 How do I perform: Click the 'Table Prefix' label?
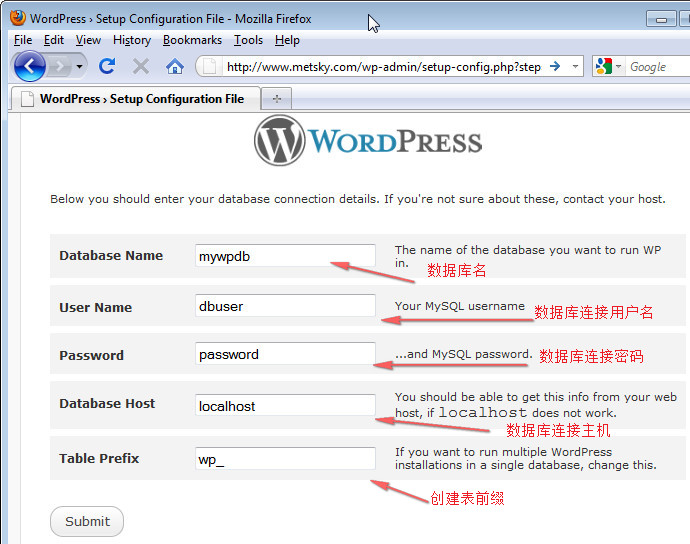coord(99,458)
